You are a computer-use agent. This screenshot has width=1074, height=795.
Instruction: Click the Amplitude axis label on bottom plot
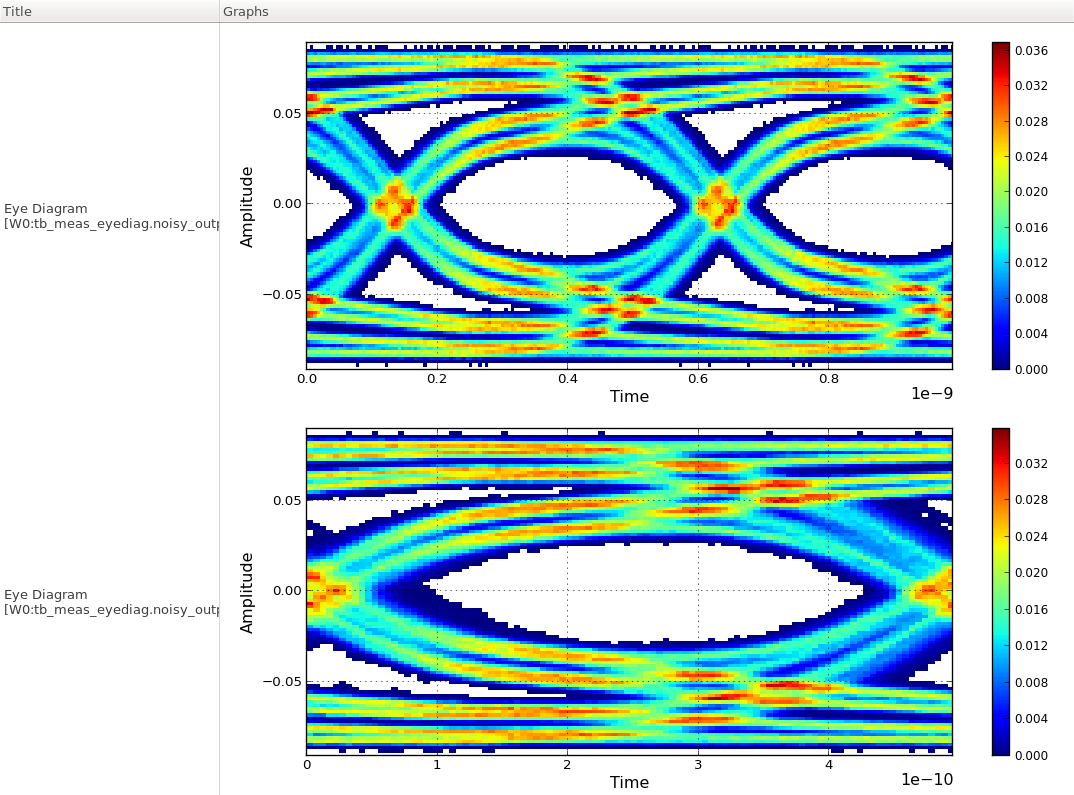pyautogui.click(x=246, y=592)
